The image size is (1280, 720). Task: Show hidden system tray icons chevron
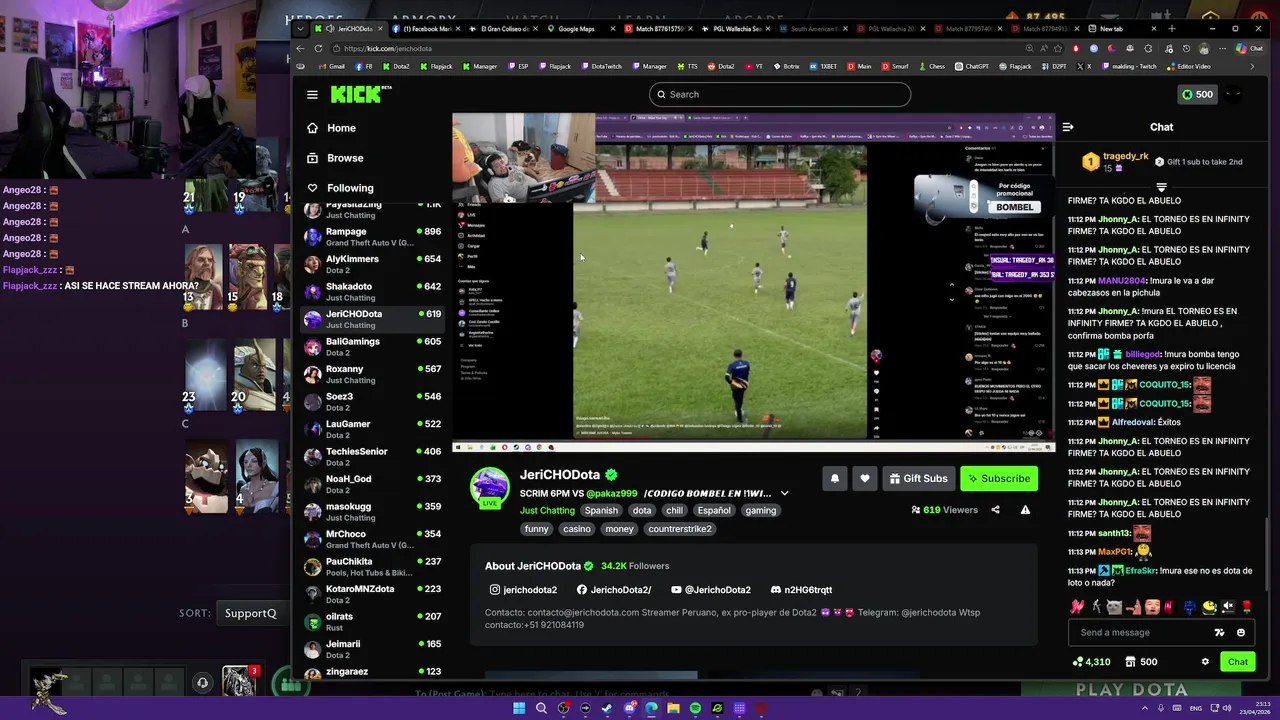click(1145, 708)
